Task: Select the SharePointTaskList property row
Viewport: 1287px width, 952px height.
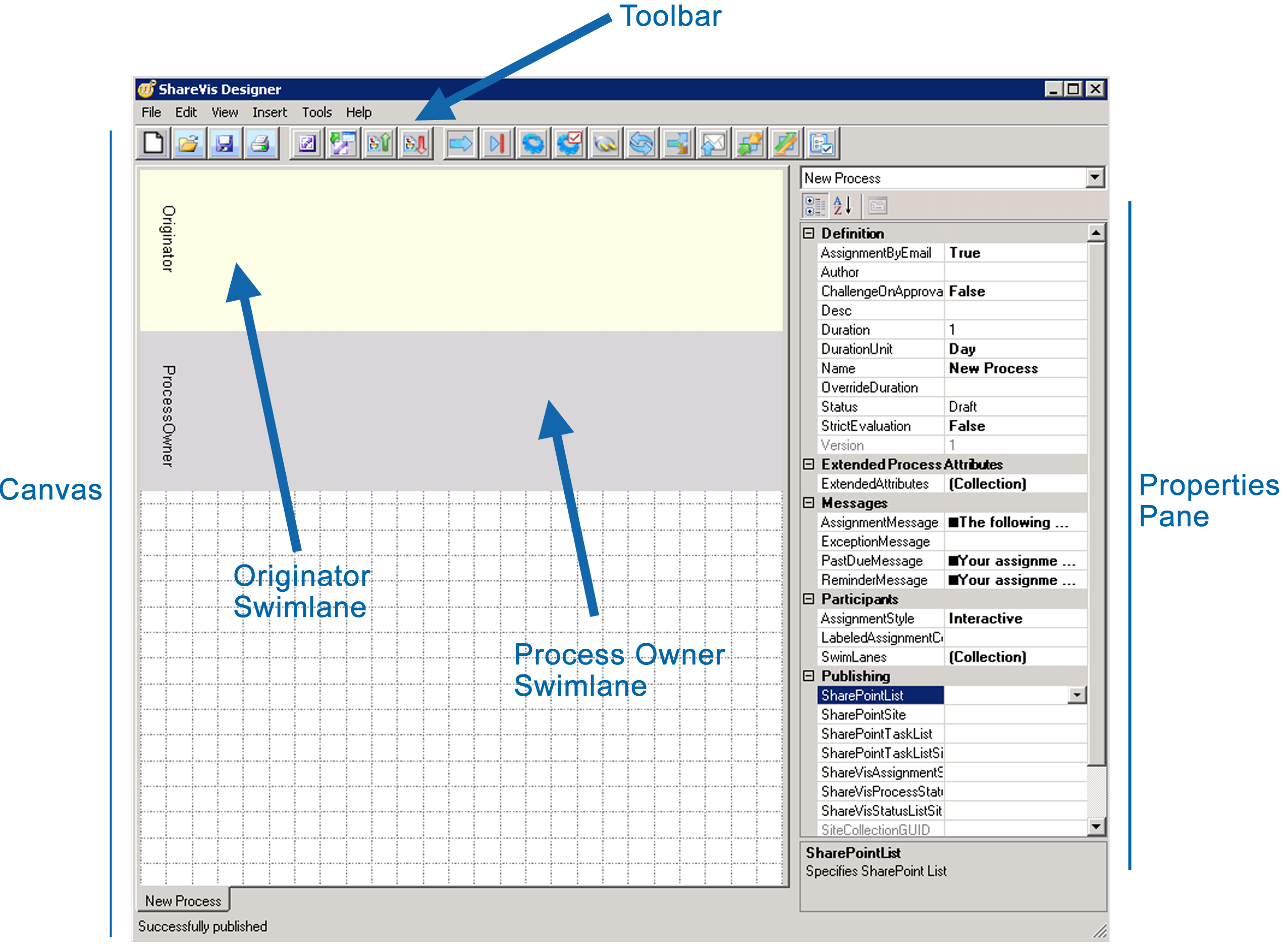Action: pyautogui.click(x=952, y=734)
